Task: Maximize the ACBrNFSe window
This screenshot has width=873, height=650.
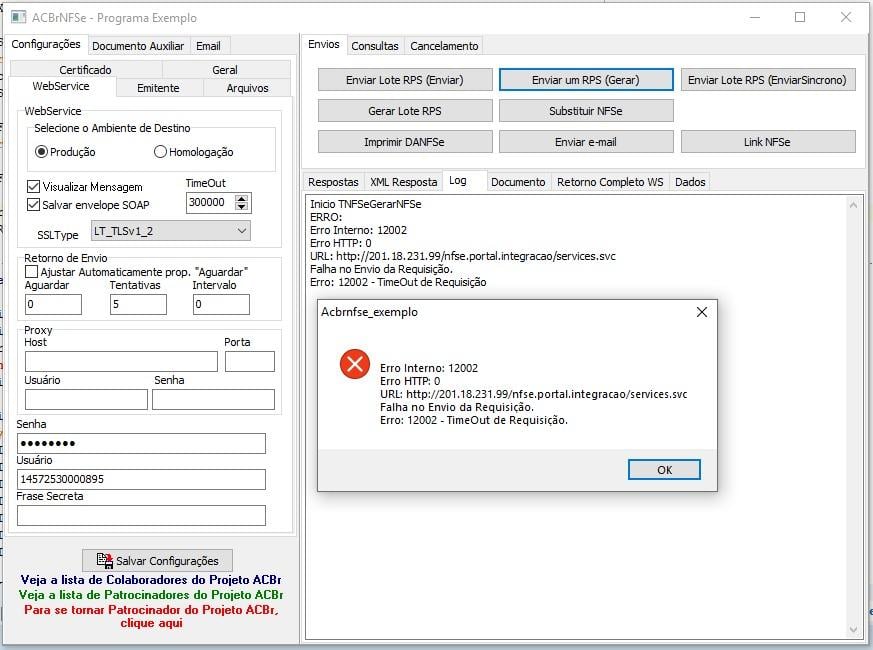Action: (x=800, y=17)
